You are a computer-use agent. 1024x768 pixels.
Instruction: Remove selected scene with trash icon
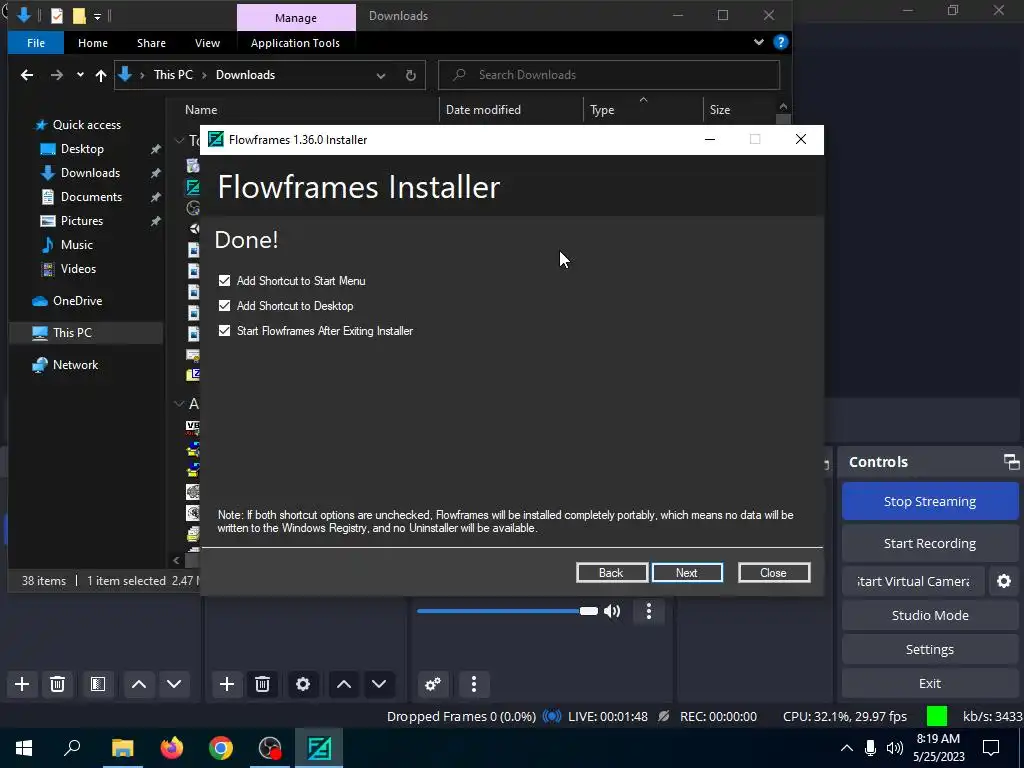tap(57, 684)
